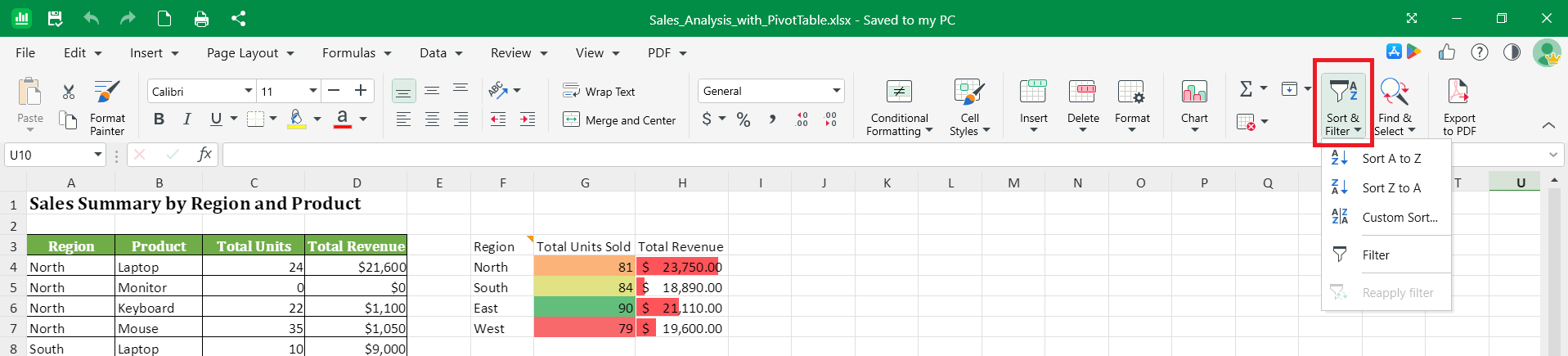The height and width of the screenshot is (356, 1568).
Task: Open the Calibri font name dropdown
Action: pos(248,91)
